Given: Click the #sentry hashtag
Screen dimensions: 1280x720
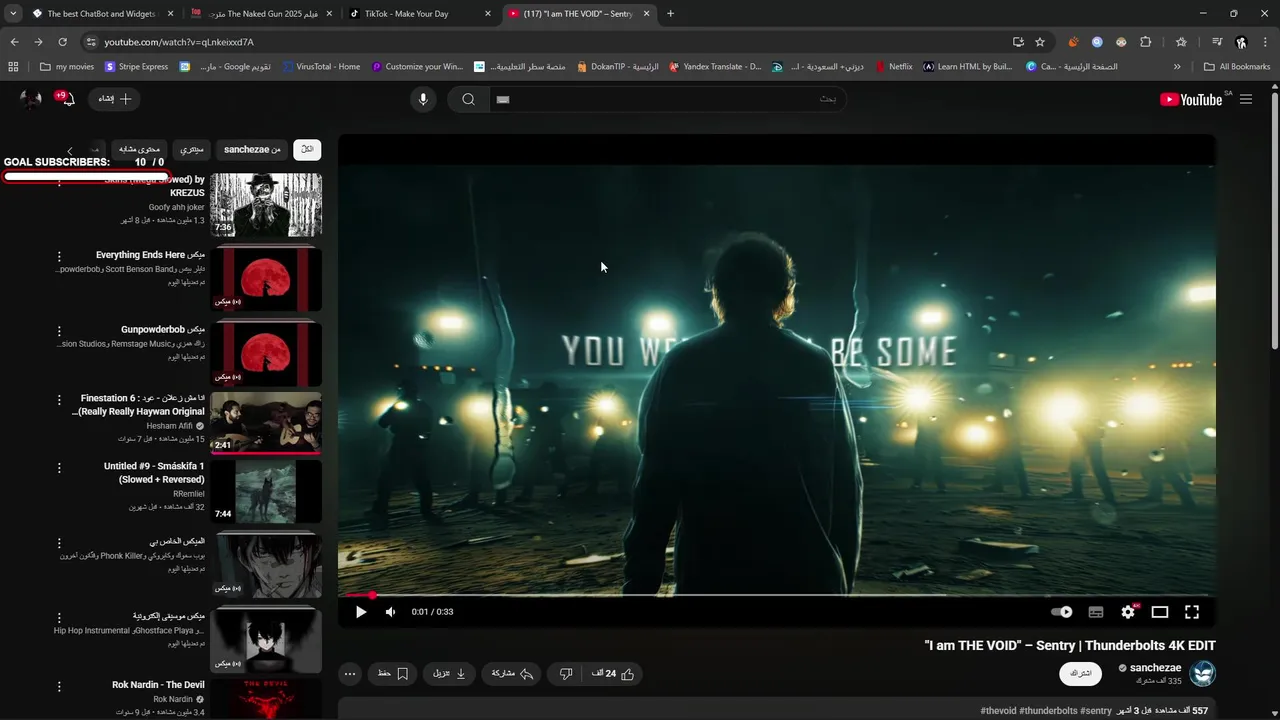Looking at the screenshot, I should (x=1096, y=711).
